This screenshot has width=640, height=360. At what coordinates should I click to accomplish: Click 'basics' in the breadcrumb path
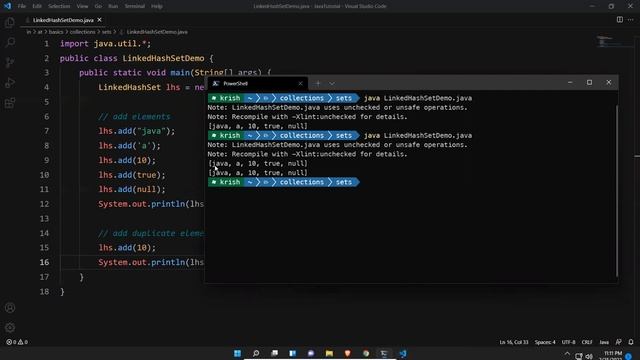tap(56, 32)
